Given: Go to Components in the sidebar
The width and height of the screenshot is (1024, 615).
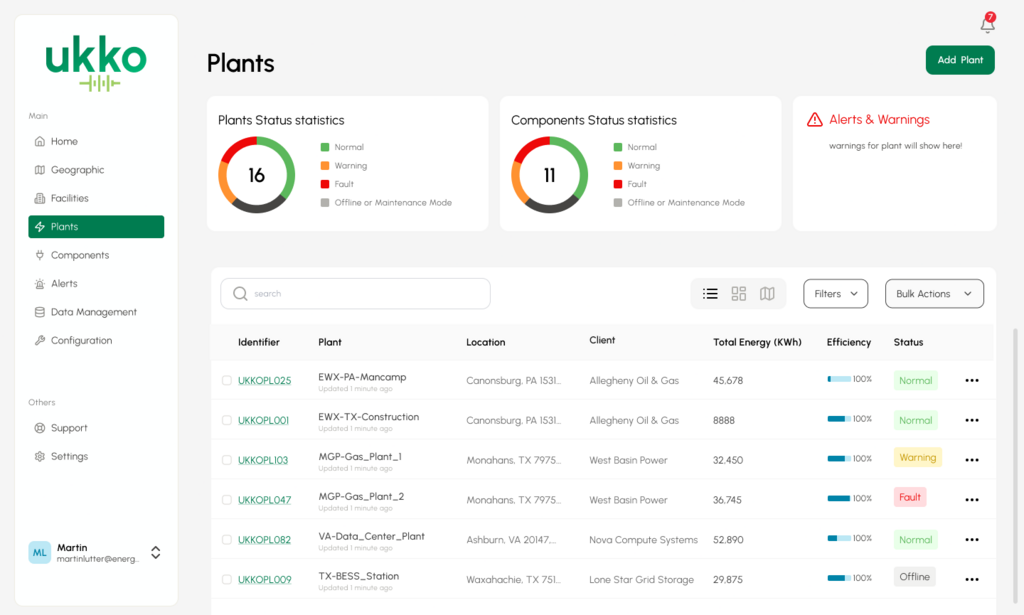Looking at the screenshot, I should pyautogui.click(x=80, y=255).
